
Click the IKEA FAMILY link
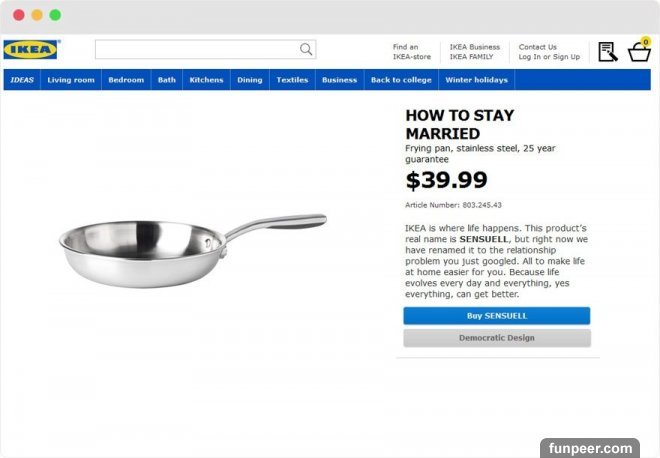coord(471,57)
